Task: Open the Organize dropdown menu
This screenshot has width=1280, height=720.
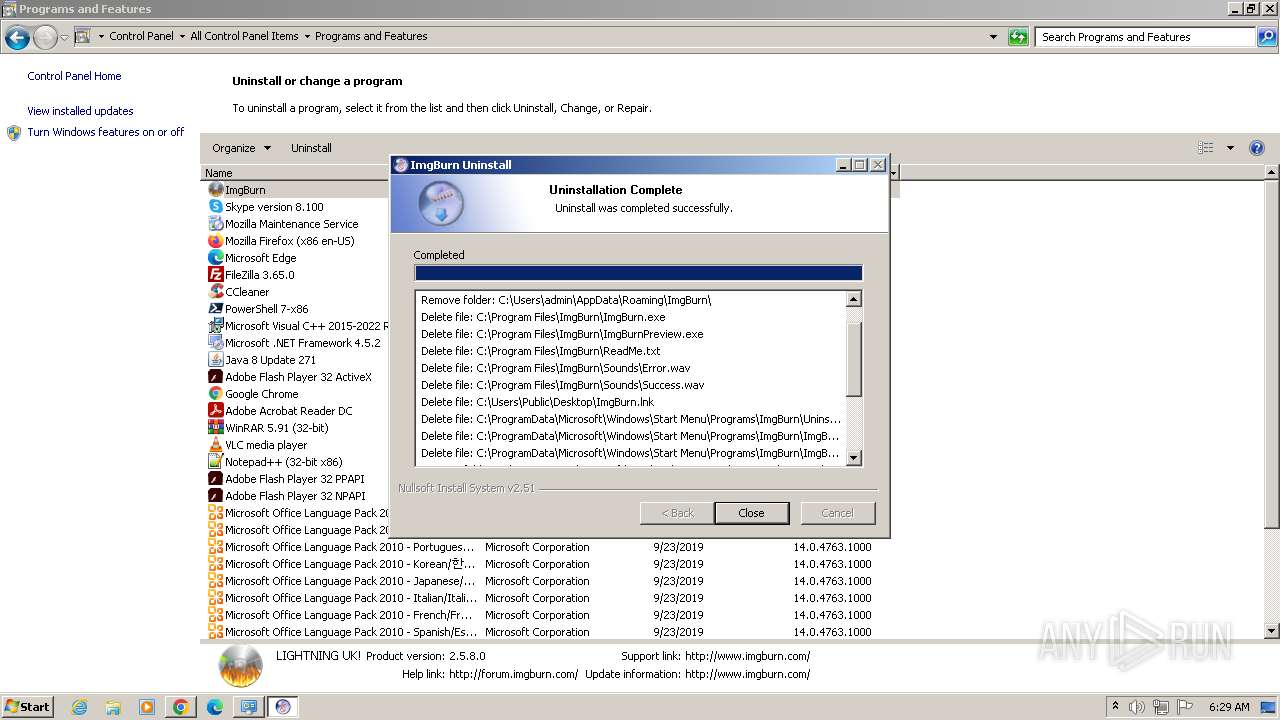Action: pyautogui.click(x=241, y=148)
